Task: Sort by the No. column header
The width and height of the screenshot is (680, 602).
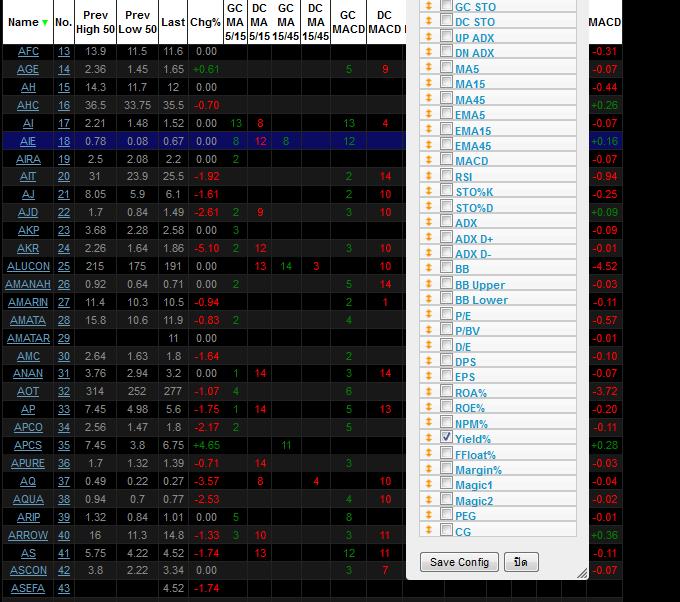Action: pyautogui.click(x=63, y=23)
